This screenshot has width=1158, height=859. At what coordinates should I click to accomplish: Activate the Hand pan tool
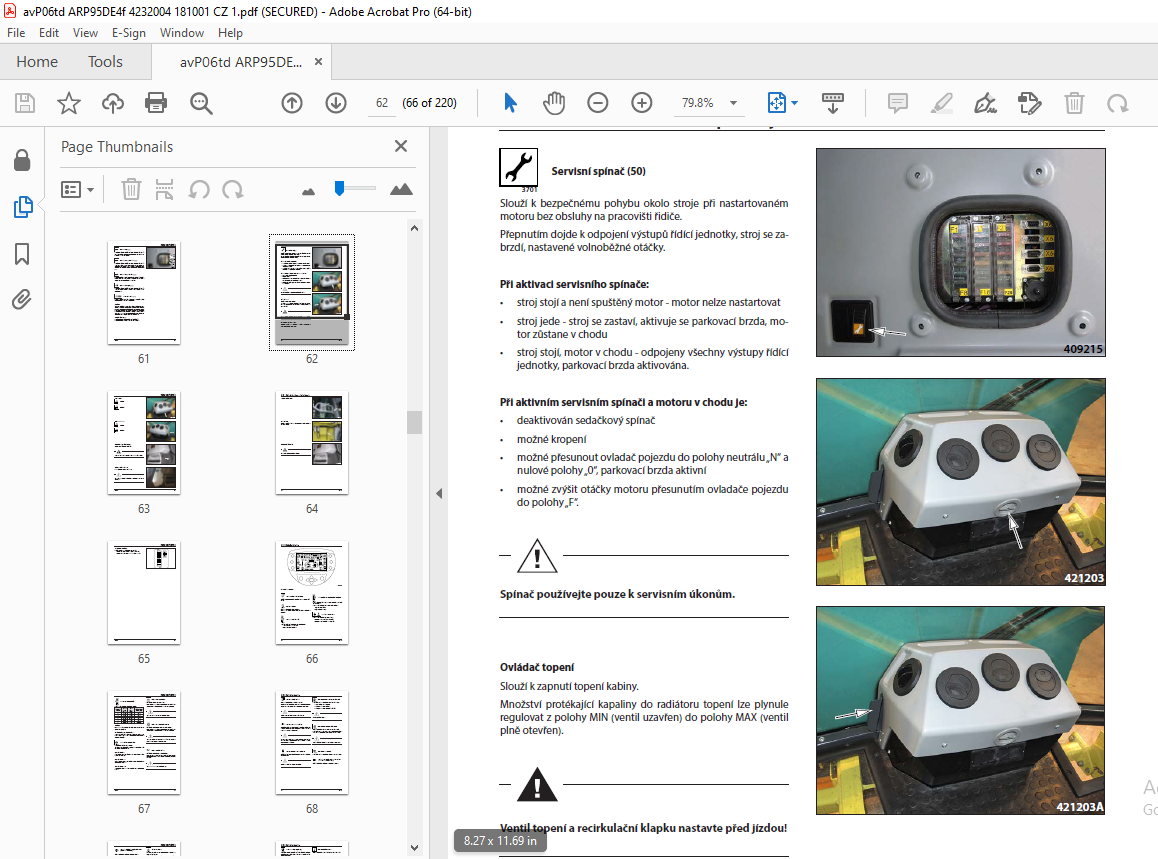[x=554, y=103]
